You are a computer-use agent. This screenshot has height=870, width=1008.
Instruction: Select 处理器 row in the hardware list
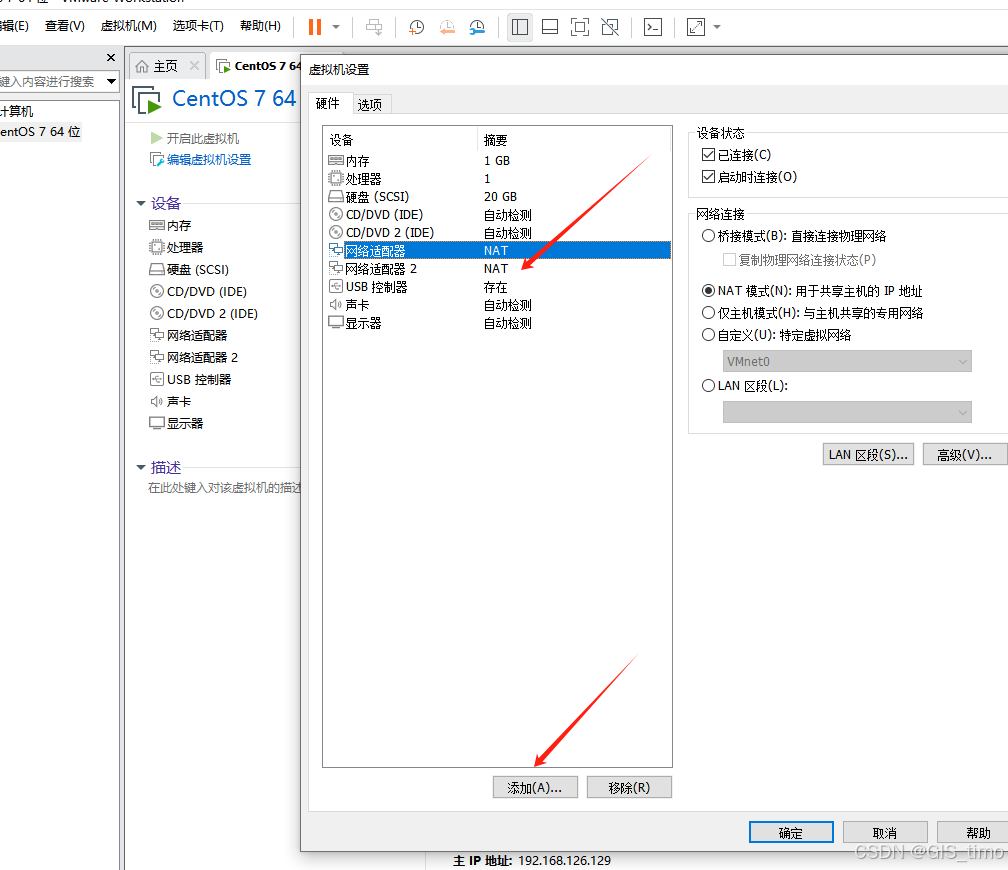(498, 179)
